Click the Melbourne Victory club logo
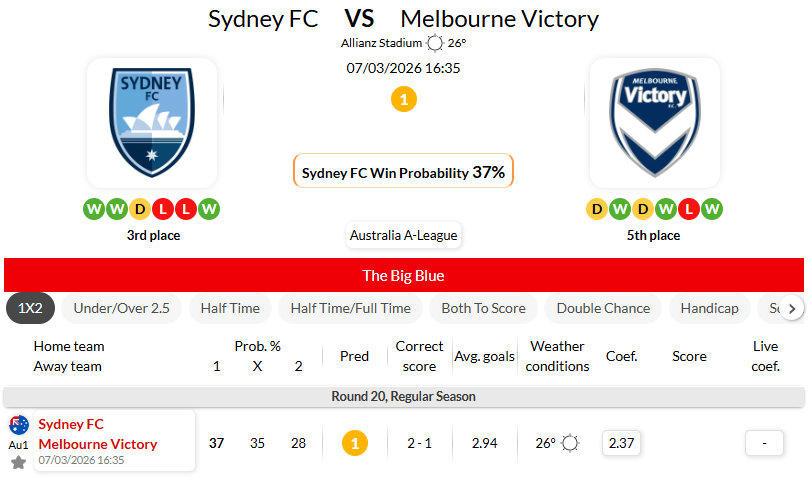 click(654, 122)
